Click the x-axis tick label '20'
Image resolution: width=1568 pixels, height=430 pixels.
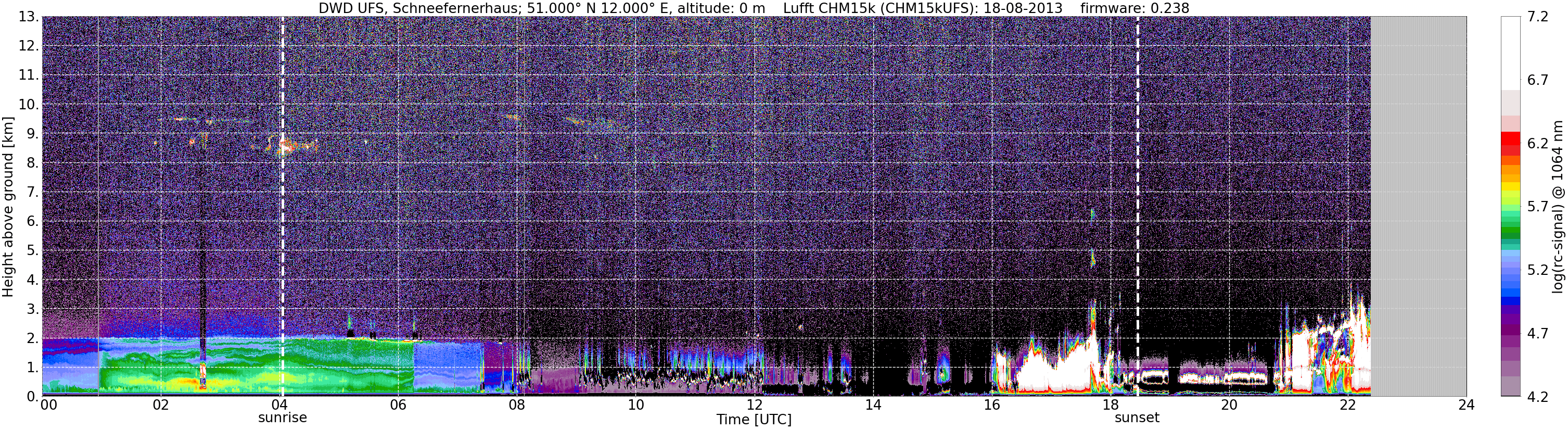(1229, 406)
